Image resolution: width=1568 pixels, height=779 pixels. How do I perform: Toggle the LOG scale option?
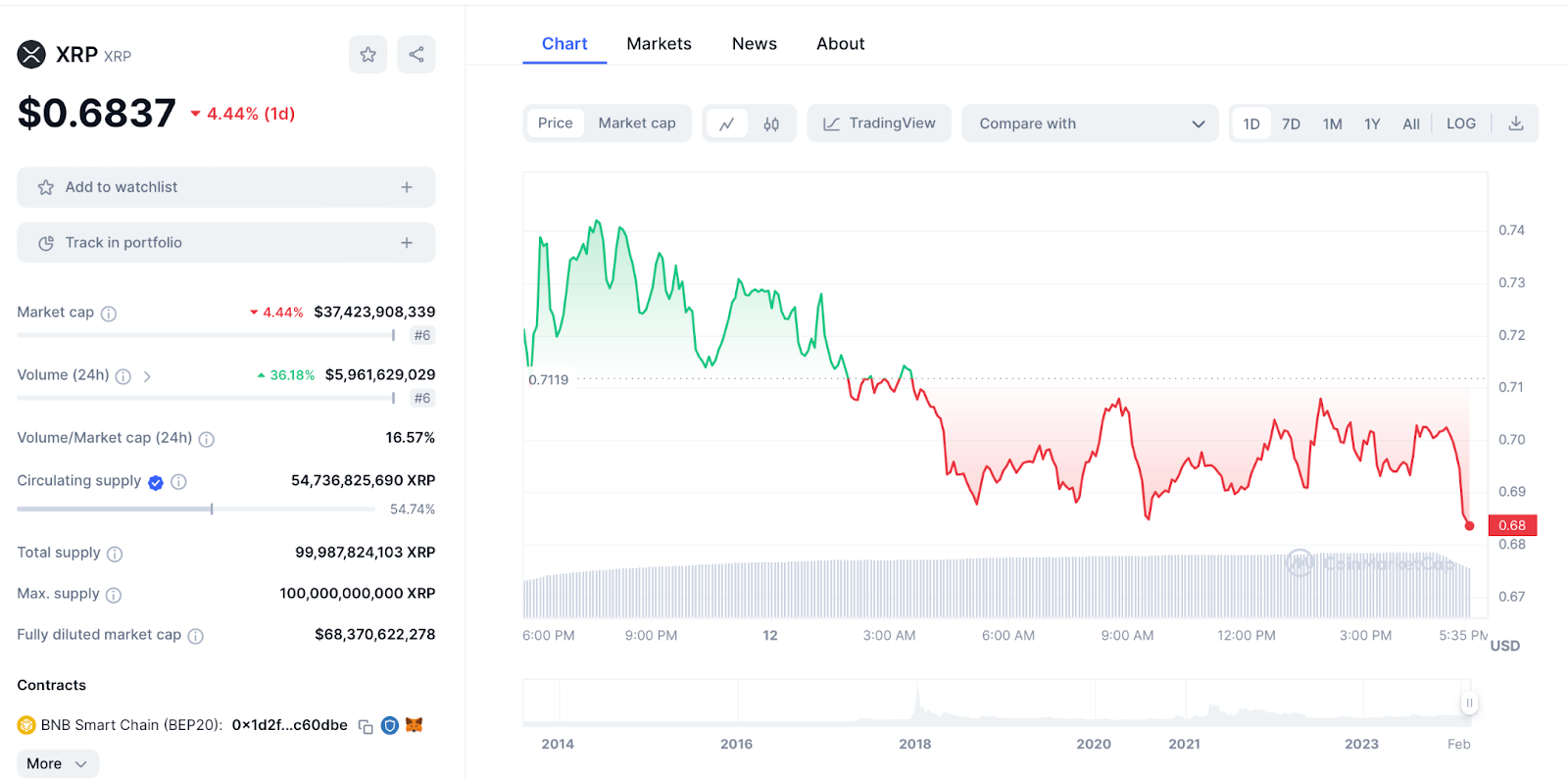(x=1461, y=123)
